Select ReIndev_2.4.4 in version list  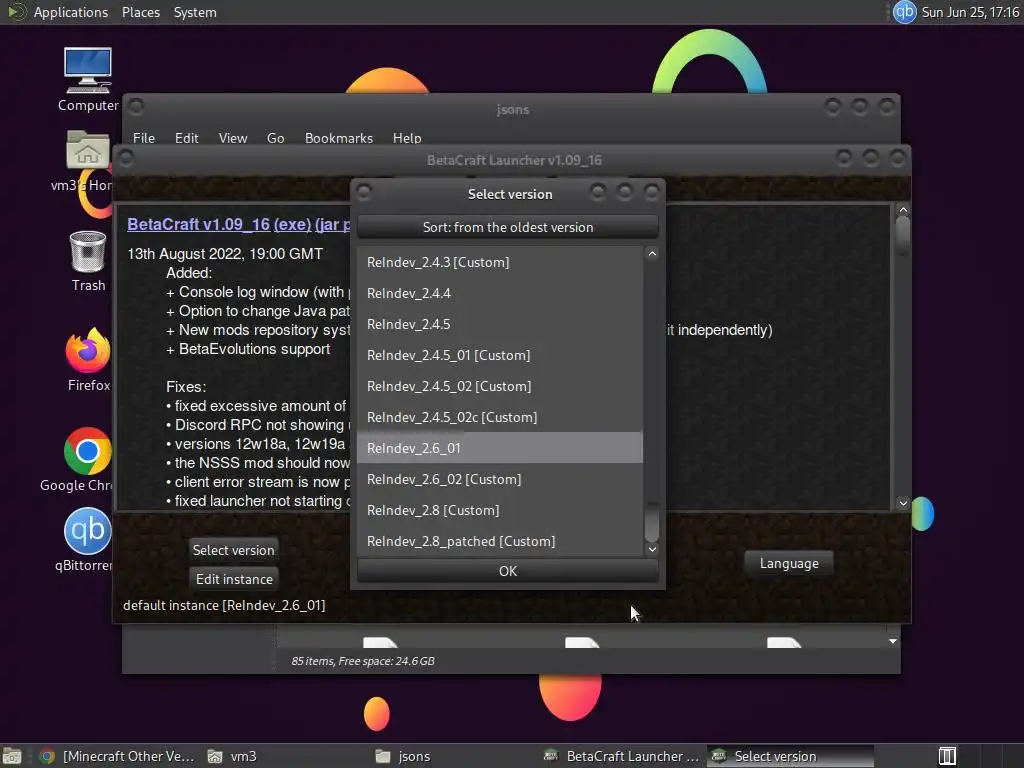[x=500, y=293]
